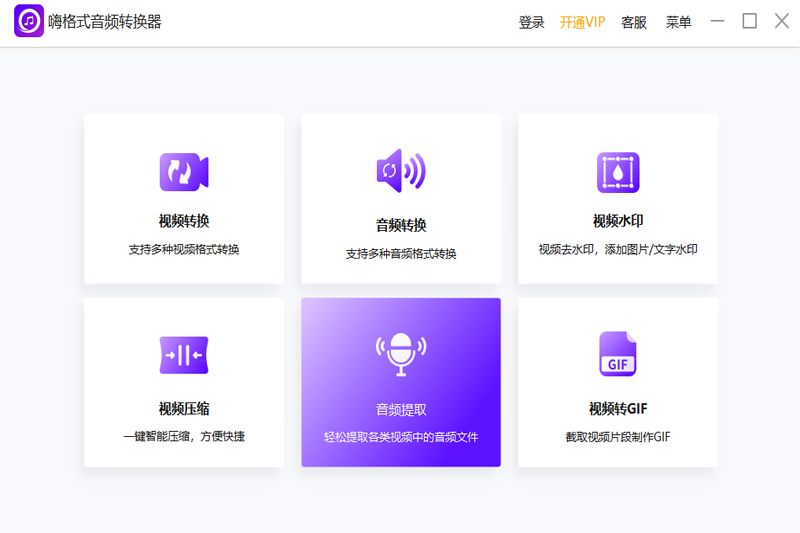
Task: Launch 视频压缩 via its label
Action: (x=184, y=408)
